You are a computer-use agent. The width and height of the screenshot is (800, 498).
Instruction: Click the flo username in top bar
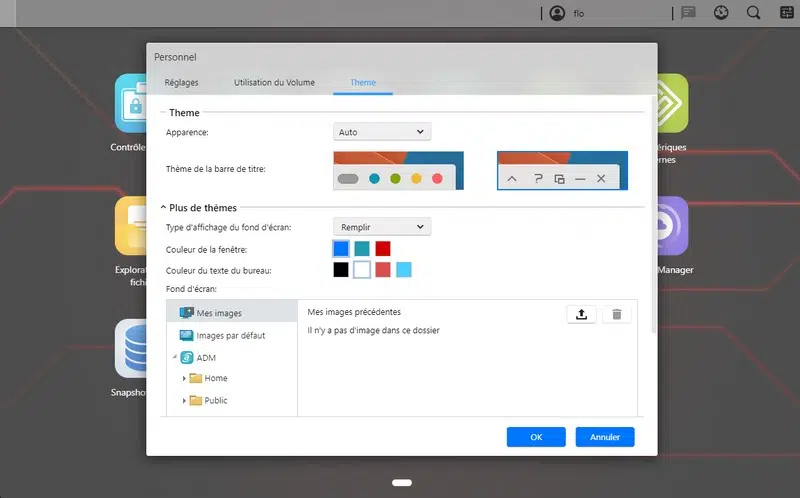coord(579,14)
